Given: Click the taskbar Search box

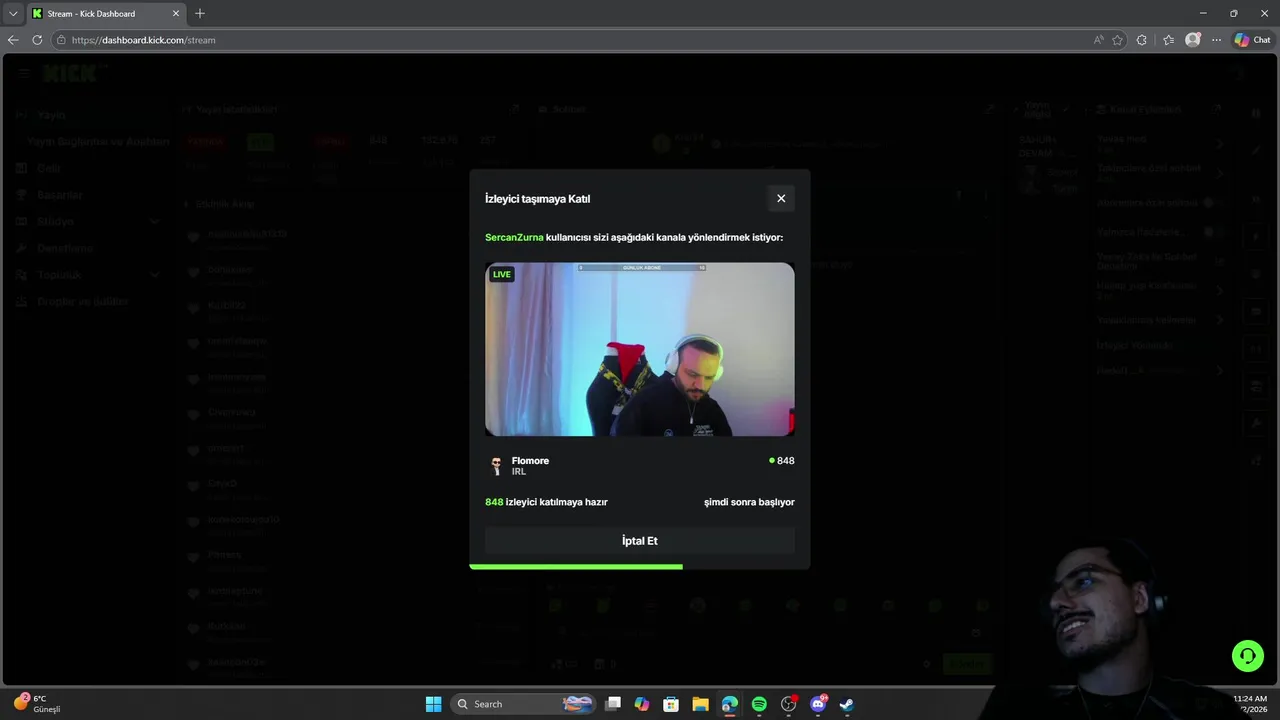Looking at the screenshot, I should 523,704.
